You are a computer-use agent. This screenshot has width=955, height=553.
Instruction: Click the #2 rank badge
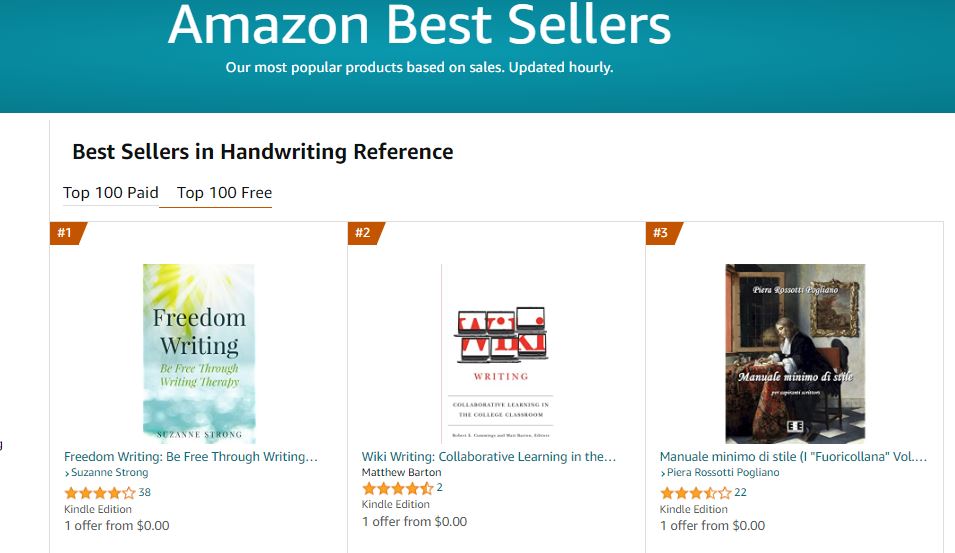point(364,233)
